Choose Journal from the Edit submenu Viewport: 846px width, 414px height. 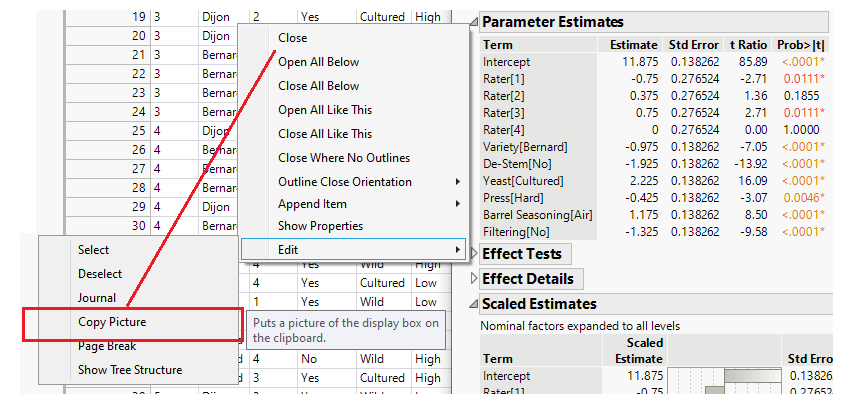97,298
